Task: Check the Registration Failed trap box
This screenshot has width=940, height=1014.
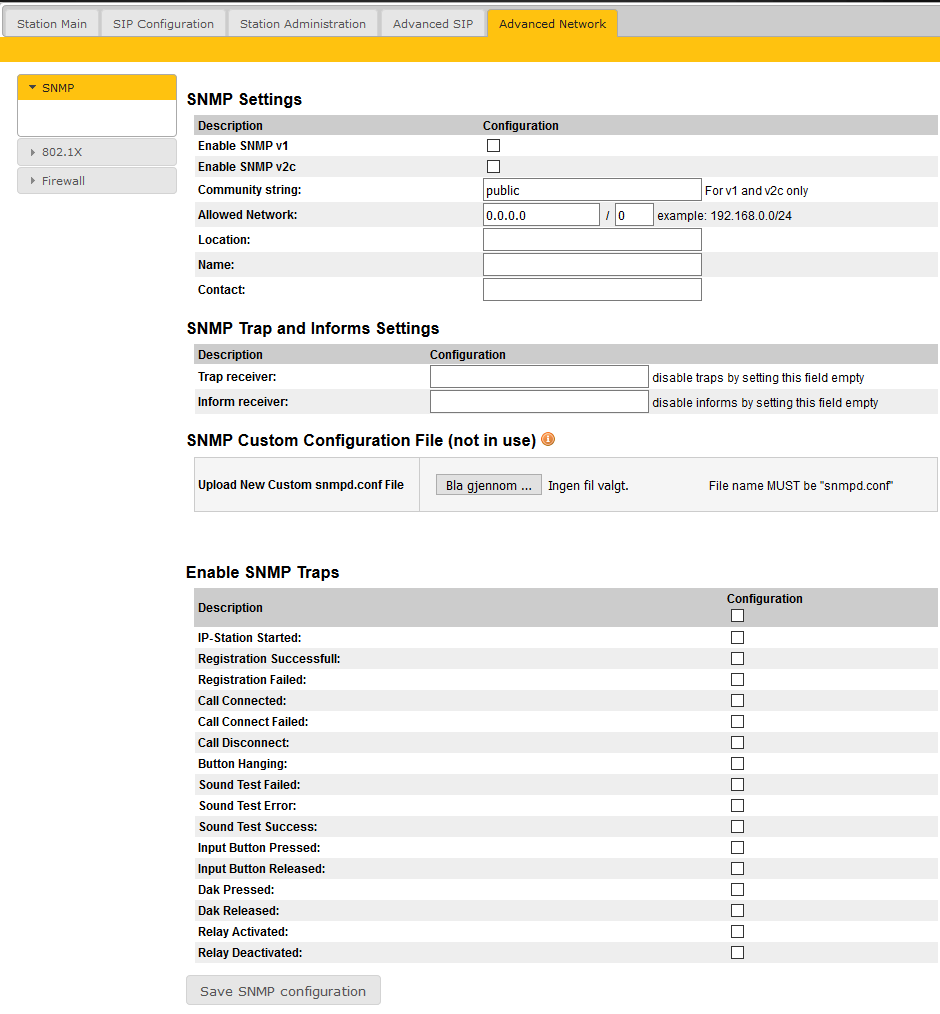Action: pyautogui.click(x=737, y=680)
